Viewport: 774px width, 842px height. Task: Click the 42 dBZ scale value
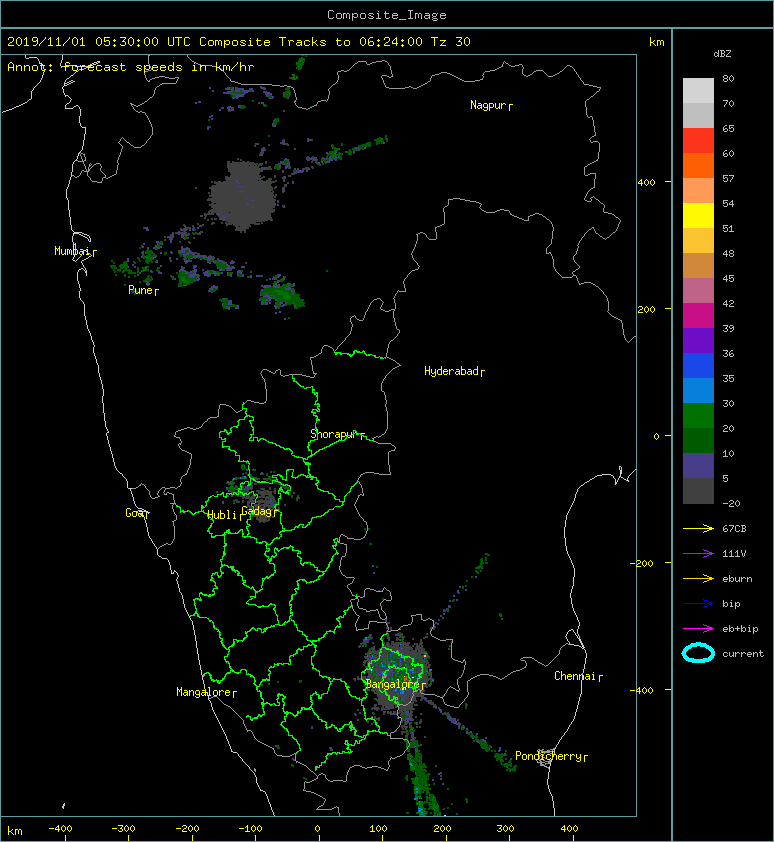(x=728, y=303)
